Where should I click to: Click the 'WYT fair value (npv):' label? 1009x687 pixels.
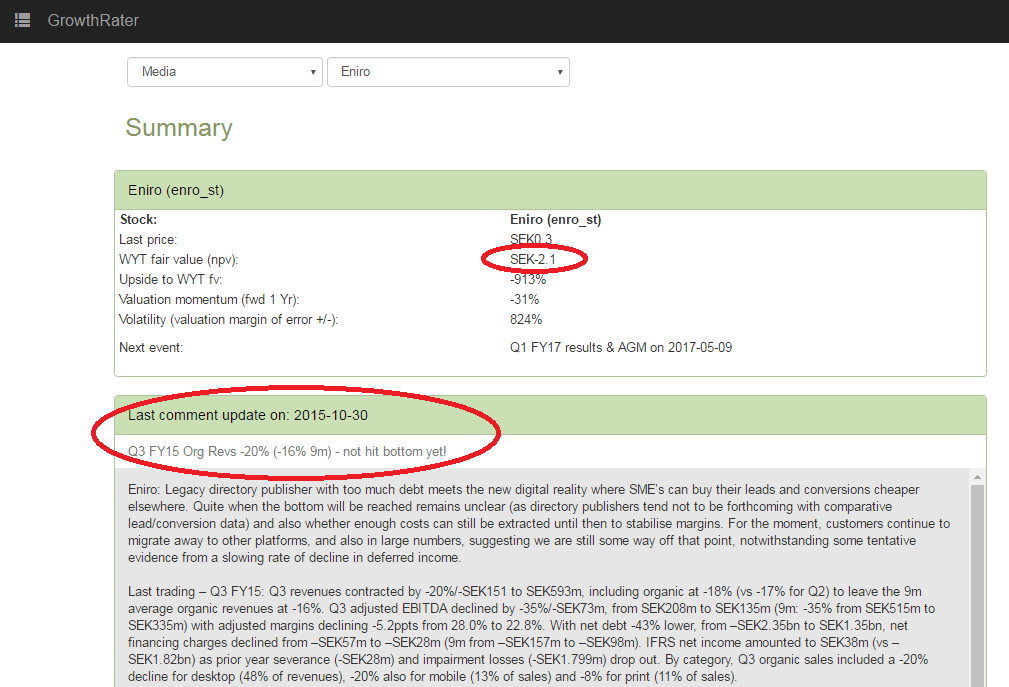click(x=178, y=259)
